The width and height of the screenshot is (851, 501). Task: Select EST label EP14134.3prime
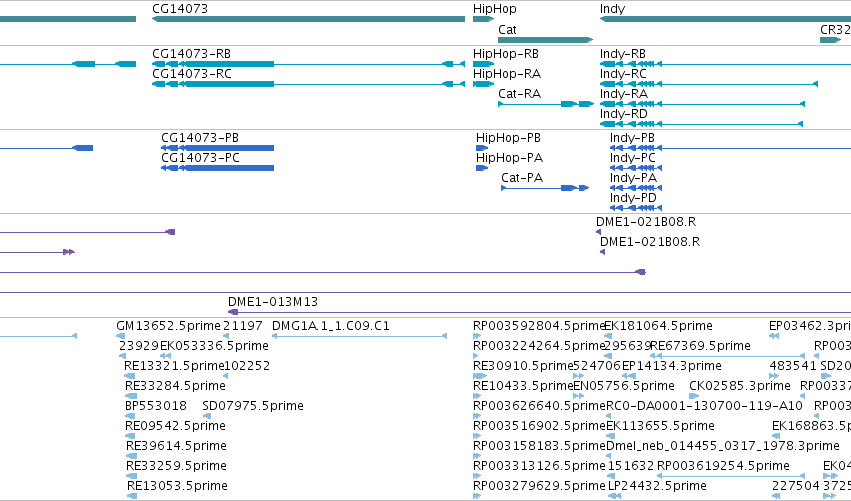click(672, 367)
